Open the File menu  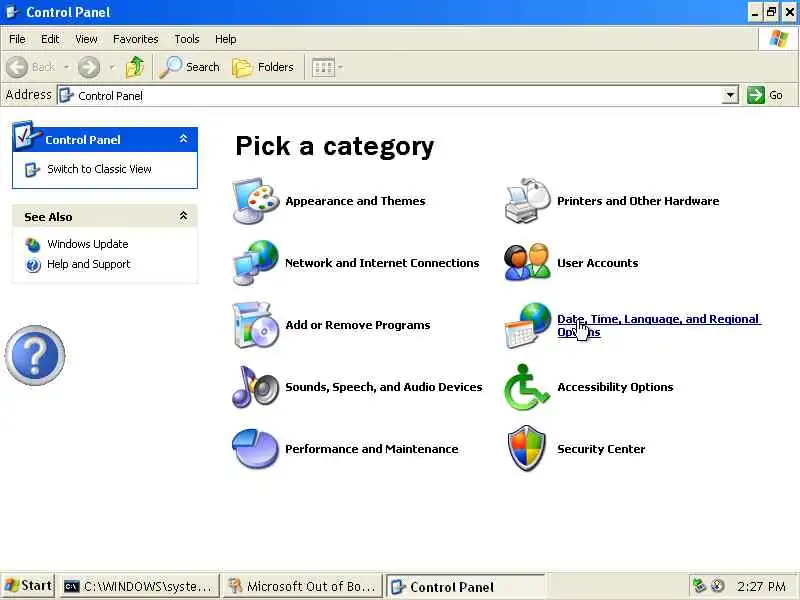pyautogui.click(x=17, y=39)
